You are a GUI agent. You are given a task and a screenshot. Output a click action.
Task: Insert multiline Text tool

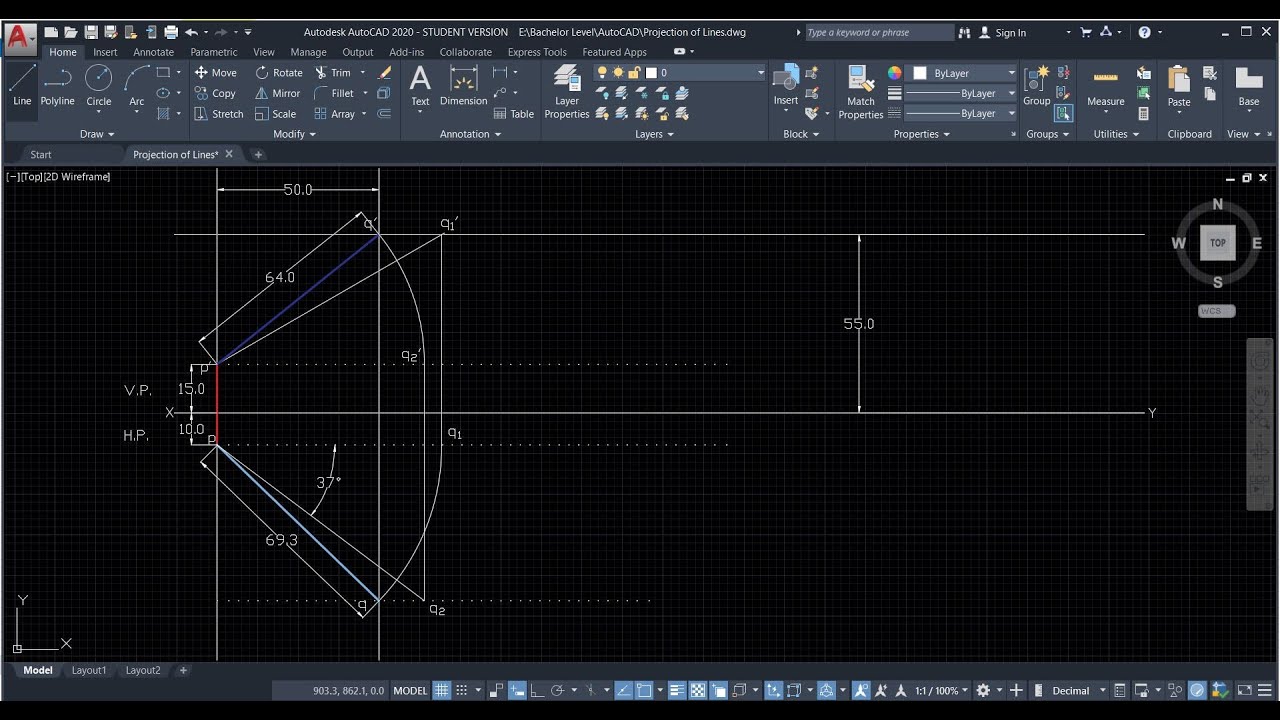click(420, 86)
